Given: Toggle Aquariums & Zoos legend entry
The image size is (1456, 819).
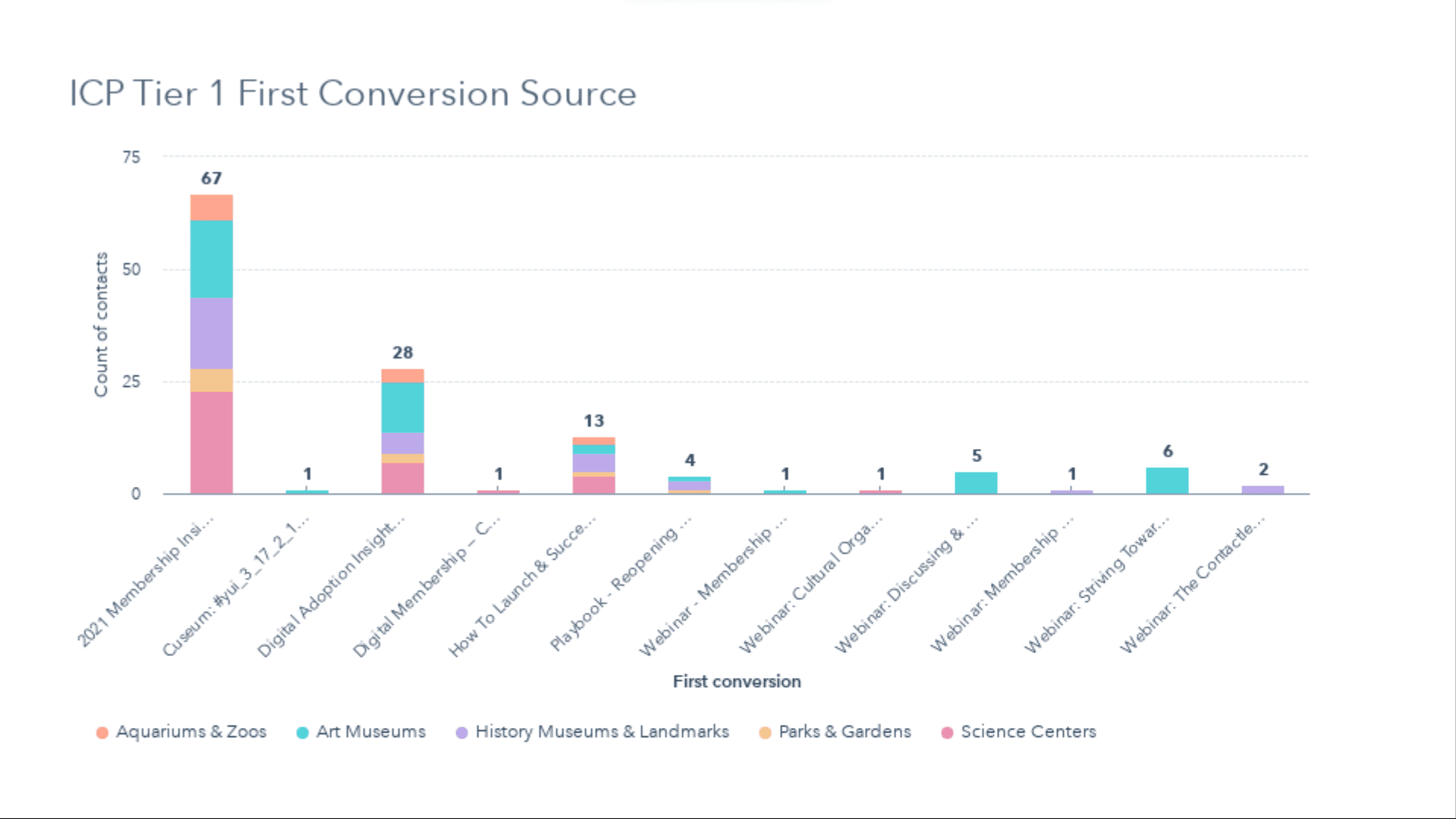Looking at the screenshot, I should coord(181,732).
